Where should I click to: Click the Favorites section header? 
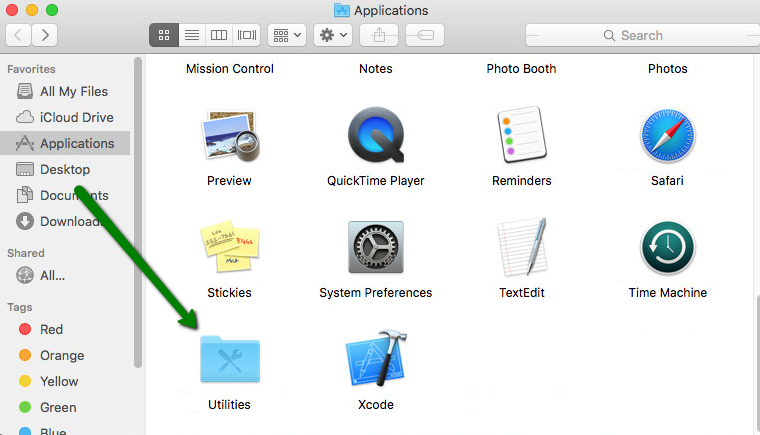click(x=31, y=69)
